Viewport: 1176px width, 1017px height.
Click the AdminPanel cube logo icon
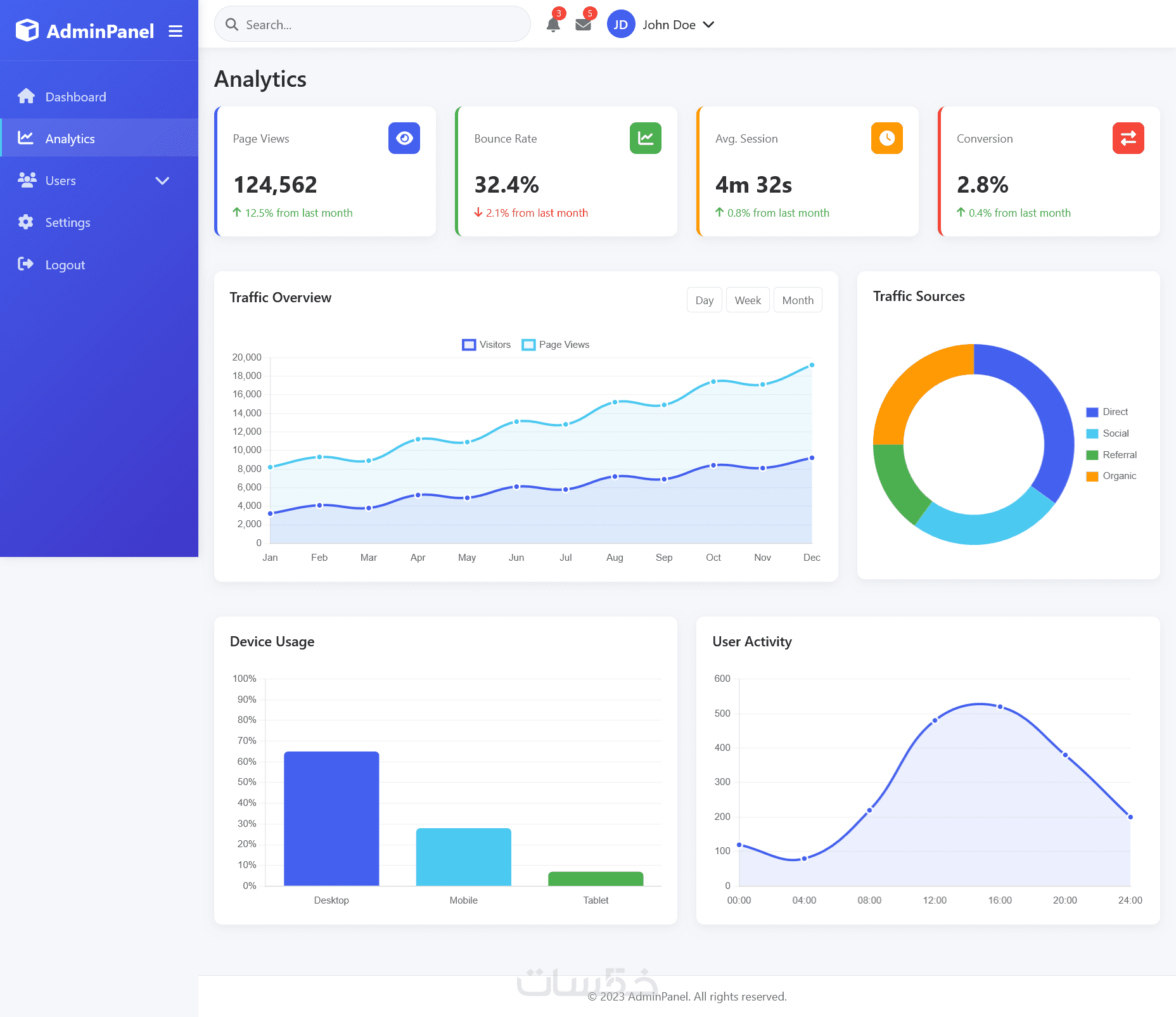(27, 30)
